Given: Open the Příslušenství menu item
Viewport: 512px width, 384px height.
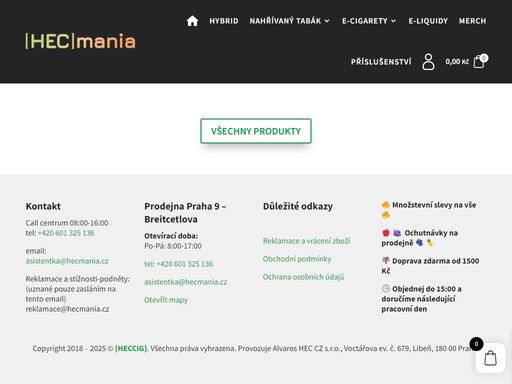Looking at the screenshot, I should tap(381, 62).
